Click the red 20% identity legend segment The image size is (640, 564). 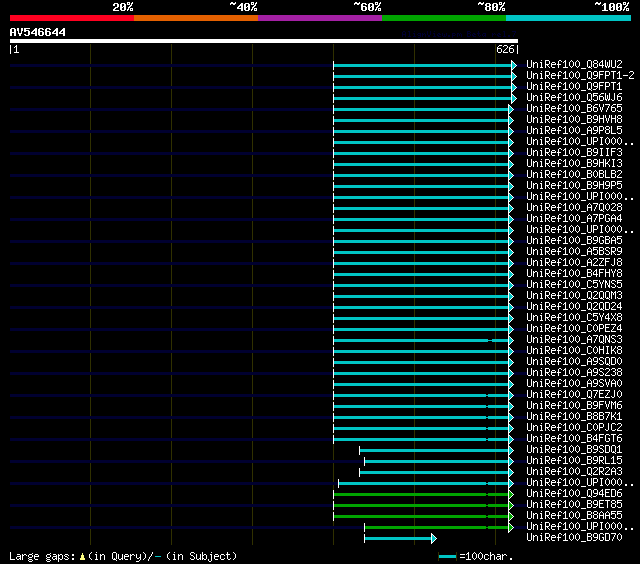tap(72, 18)
